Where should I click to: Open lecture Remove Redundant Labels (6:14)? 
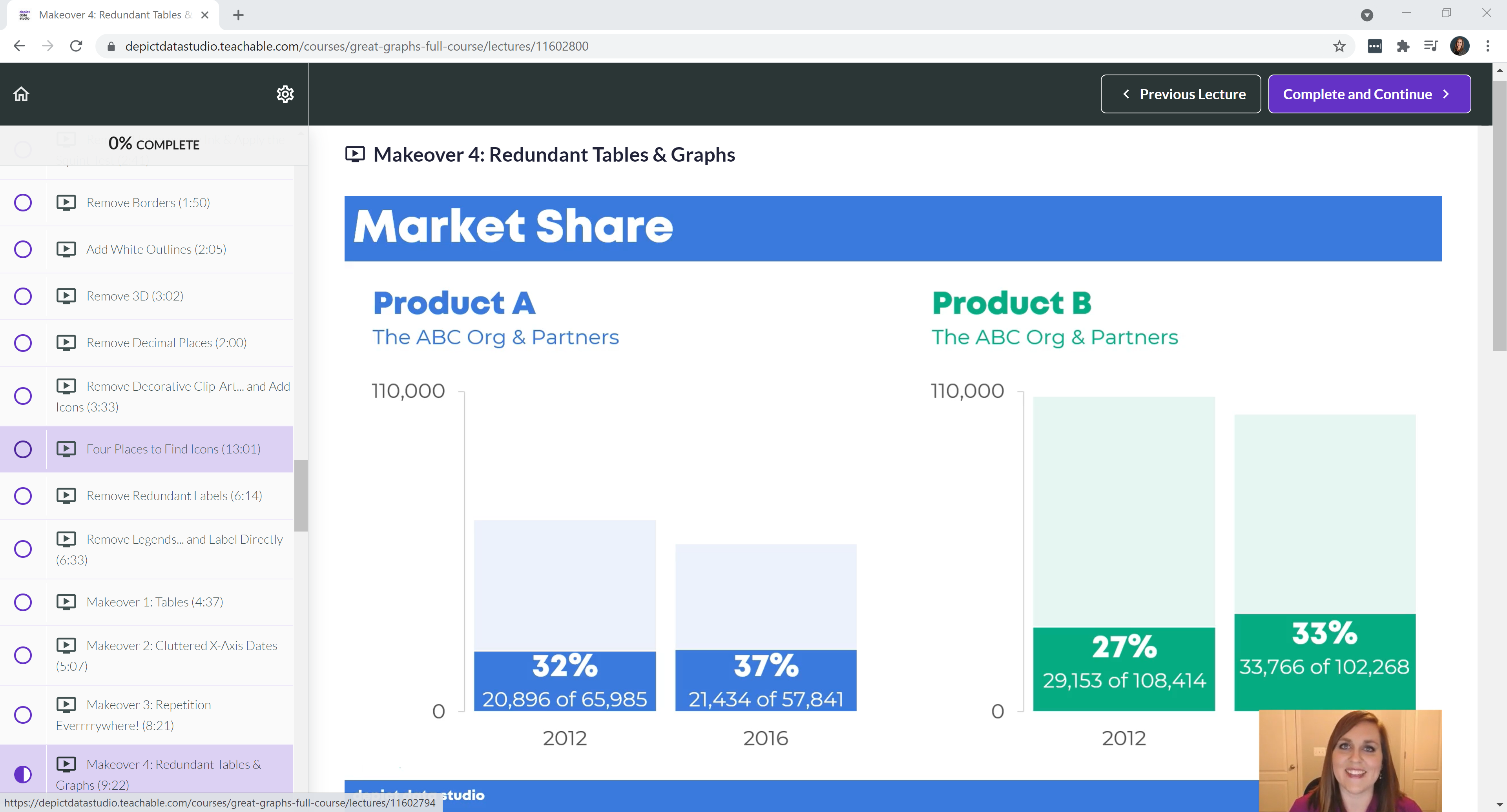[x=146, y=496]
